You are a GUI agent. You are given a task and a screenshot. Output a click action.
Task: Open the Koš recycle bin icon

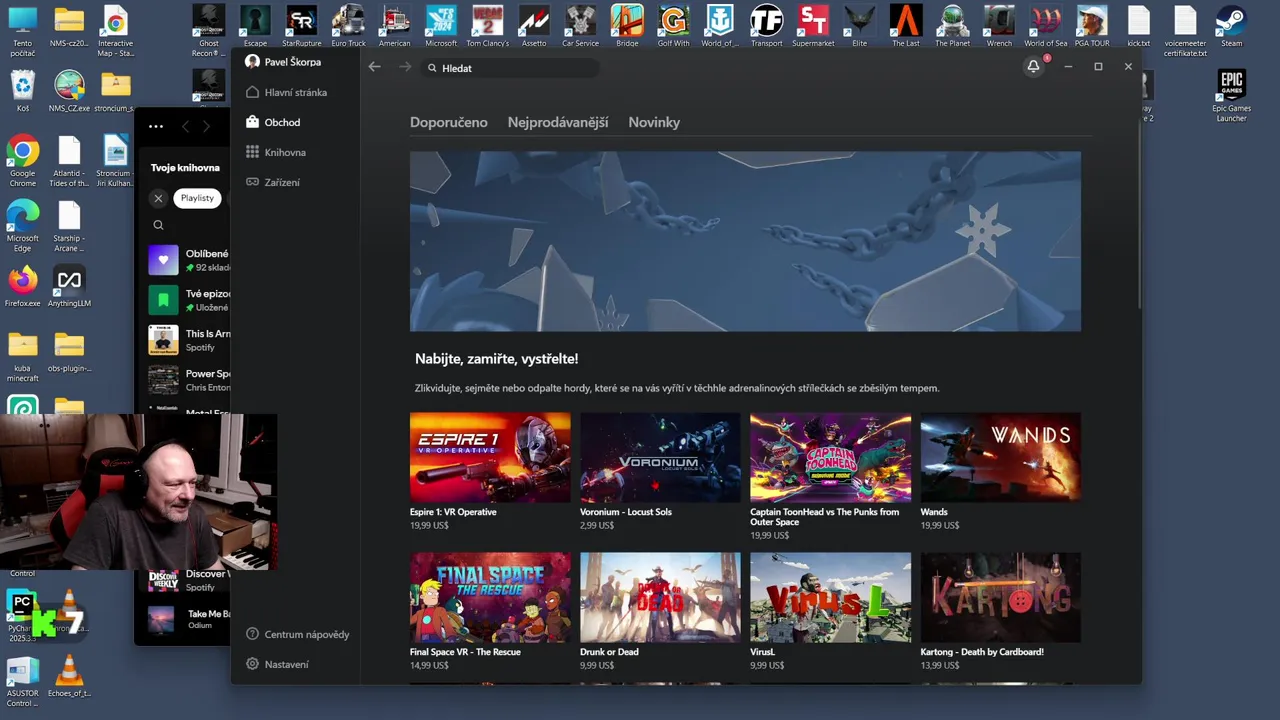(x=22, y=91)
